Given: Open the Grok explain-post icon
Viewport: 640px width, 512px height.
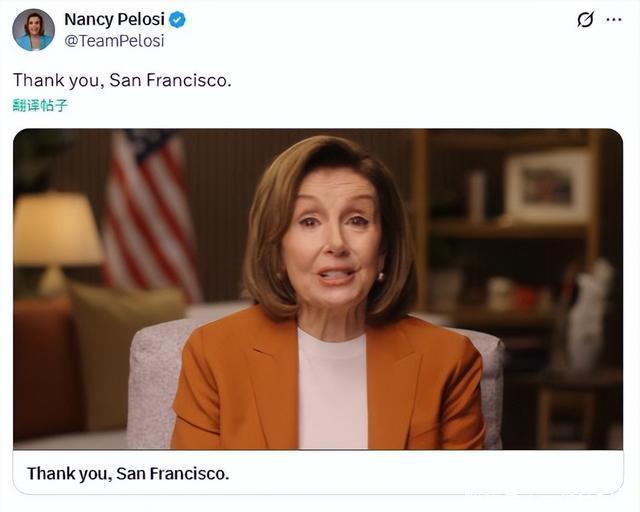Looking at the screenshot, I should (x=585, y=19).
